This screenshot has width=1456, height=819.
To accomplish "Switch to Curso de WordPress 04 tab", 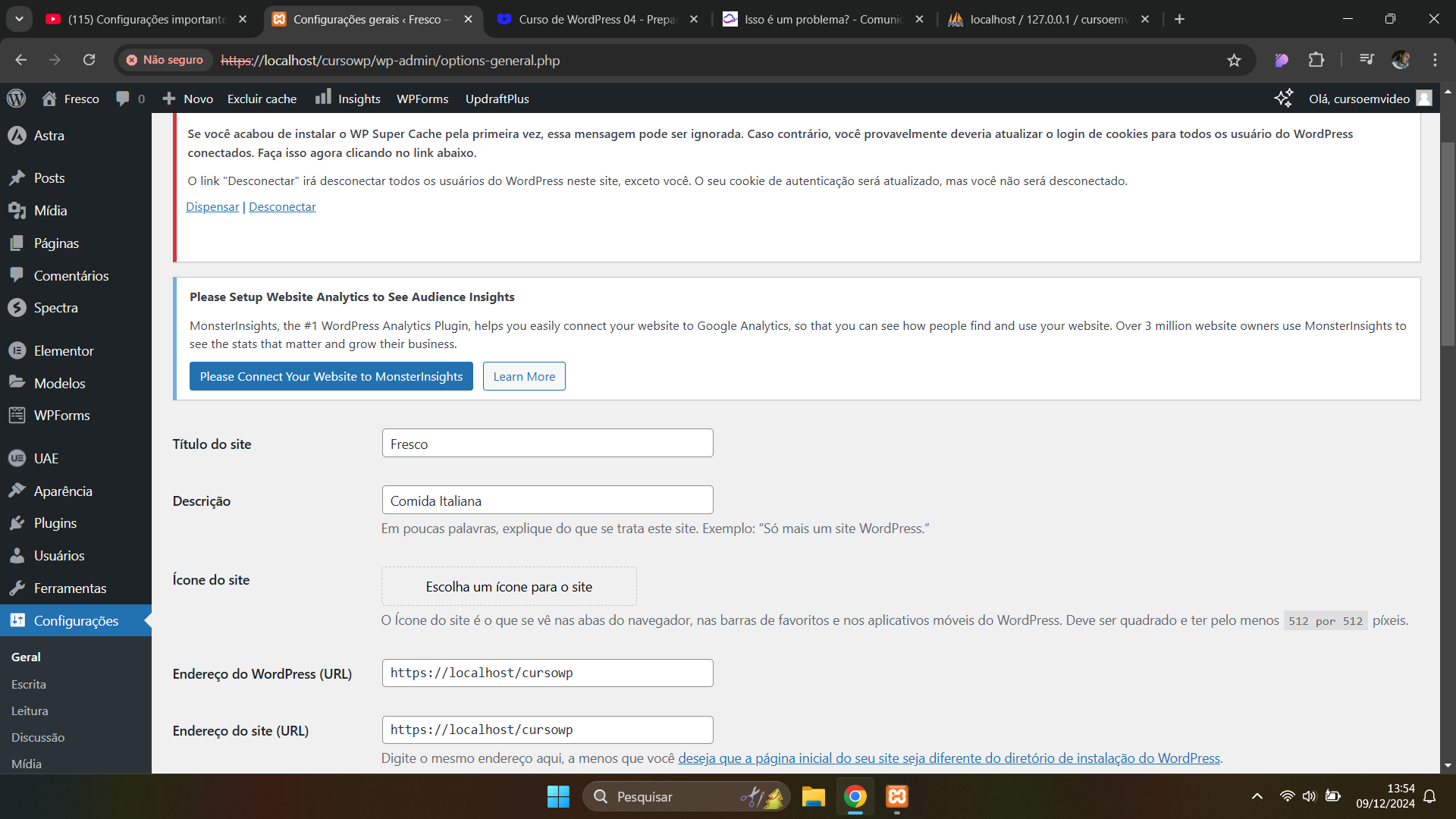I will (598, 20).
